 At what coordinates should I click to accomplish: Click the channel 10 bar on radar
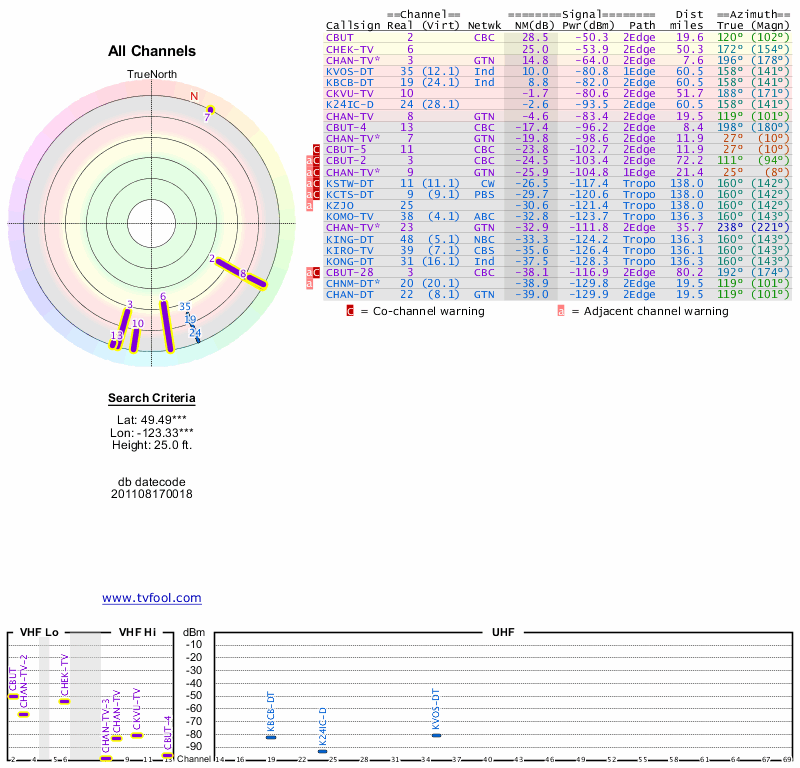tap(135, 337)
